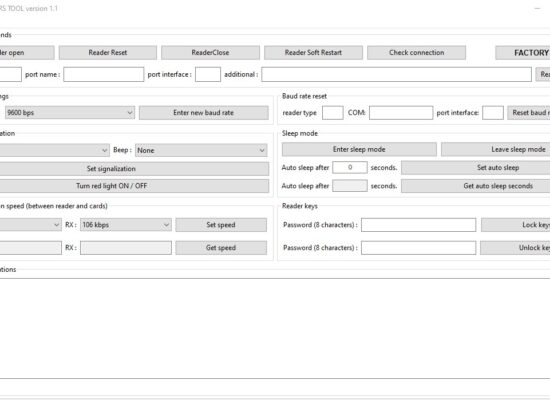Click the Reader Reset button
Screen dimensions: 550x400
[x=108, y=53]
